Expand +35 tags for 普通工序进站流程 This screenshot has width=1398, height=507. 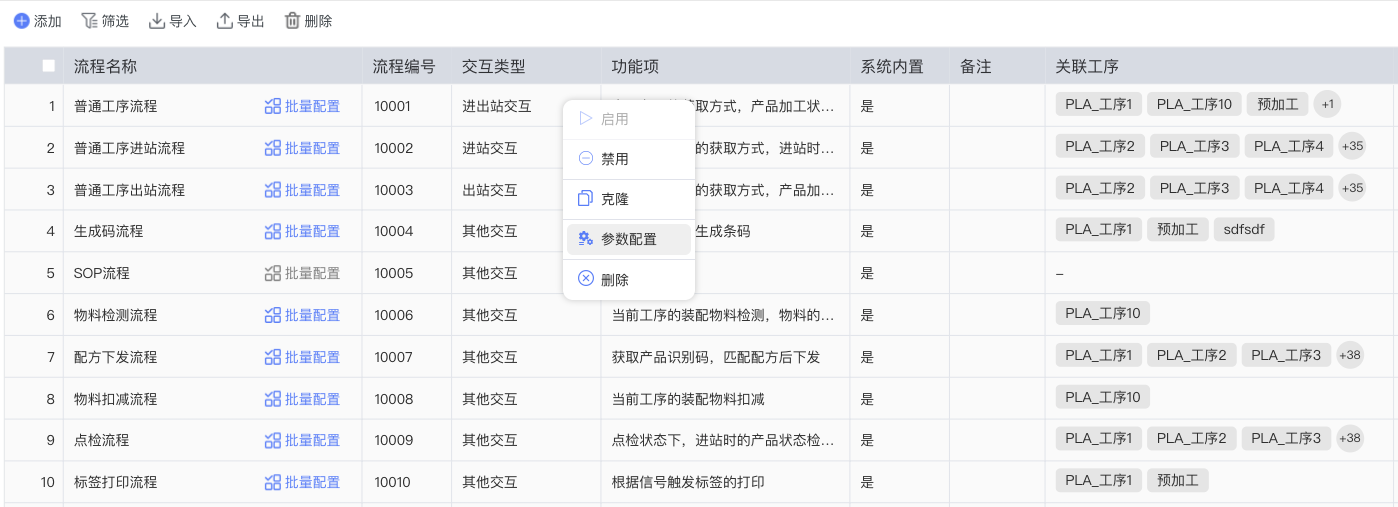pyautogui.click(x=1352, y=147)
